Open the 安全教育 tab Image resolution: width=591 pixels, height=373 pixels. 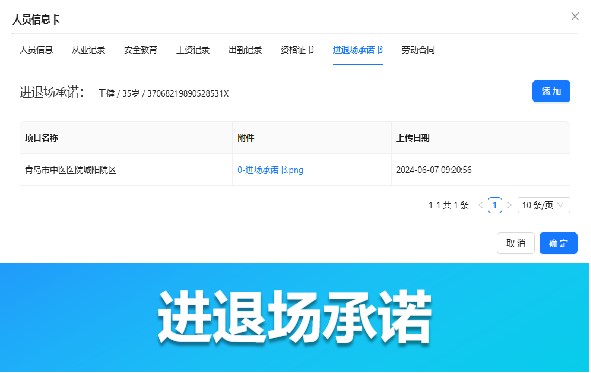tap(141, 50)
